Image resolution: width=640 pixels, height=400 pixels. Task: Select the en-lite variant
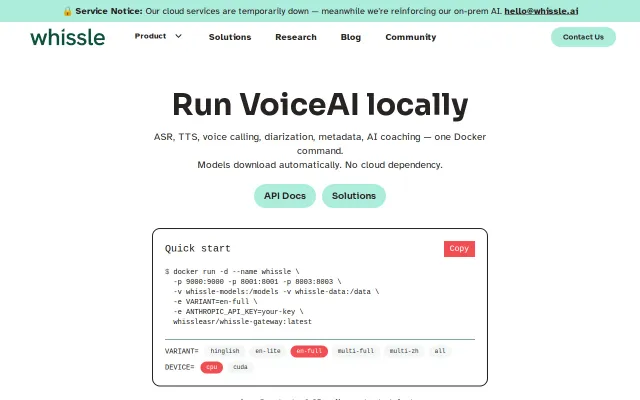coord(268,351)
